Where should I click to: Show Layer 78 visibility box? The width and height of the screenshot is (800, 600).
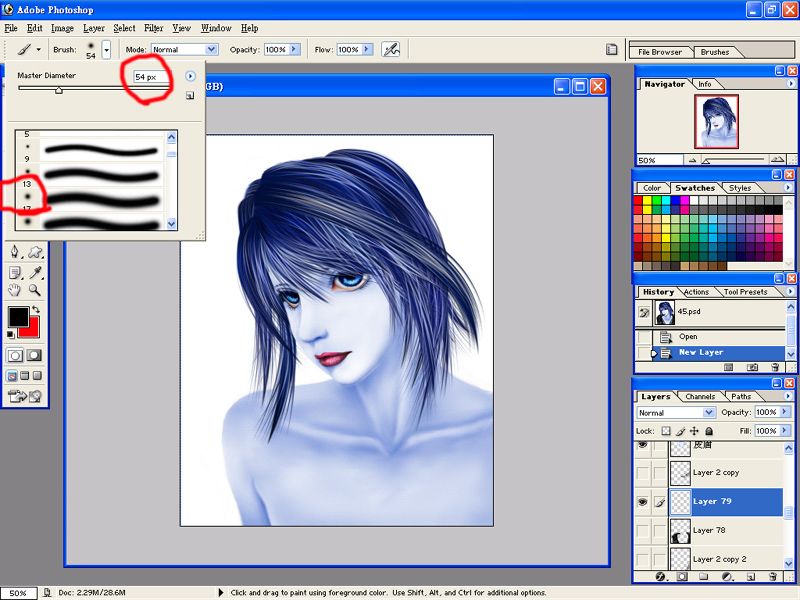point(643,531)
